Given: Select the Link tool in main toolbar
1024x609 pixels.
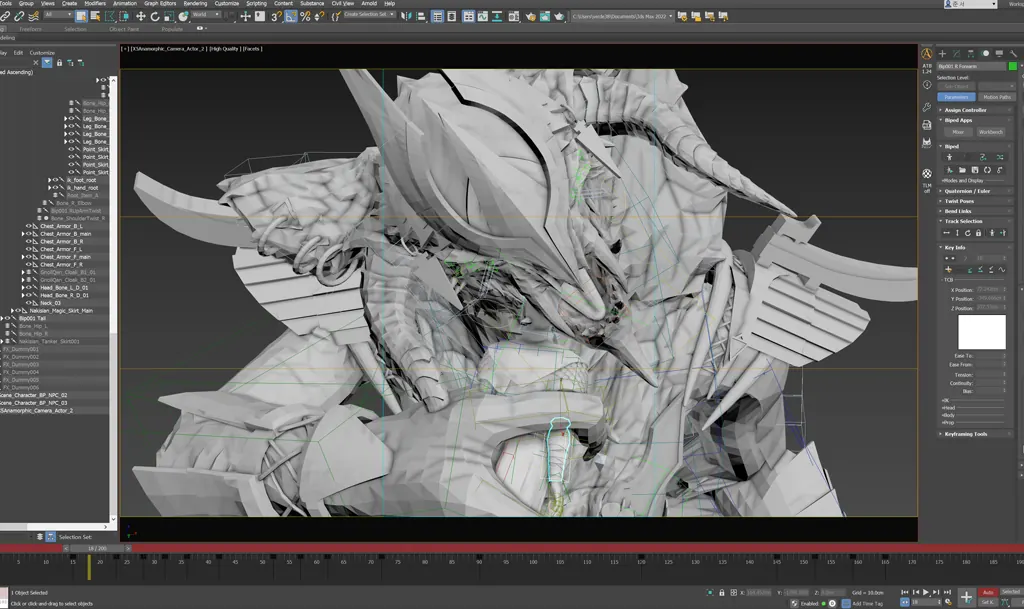Looking at the screenshot, I should click(x=5, y=16).
